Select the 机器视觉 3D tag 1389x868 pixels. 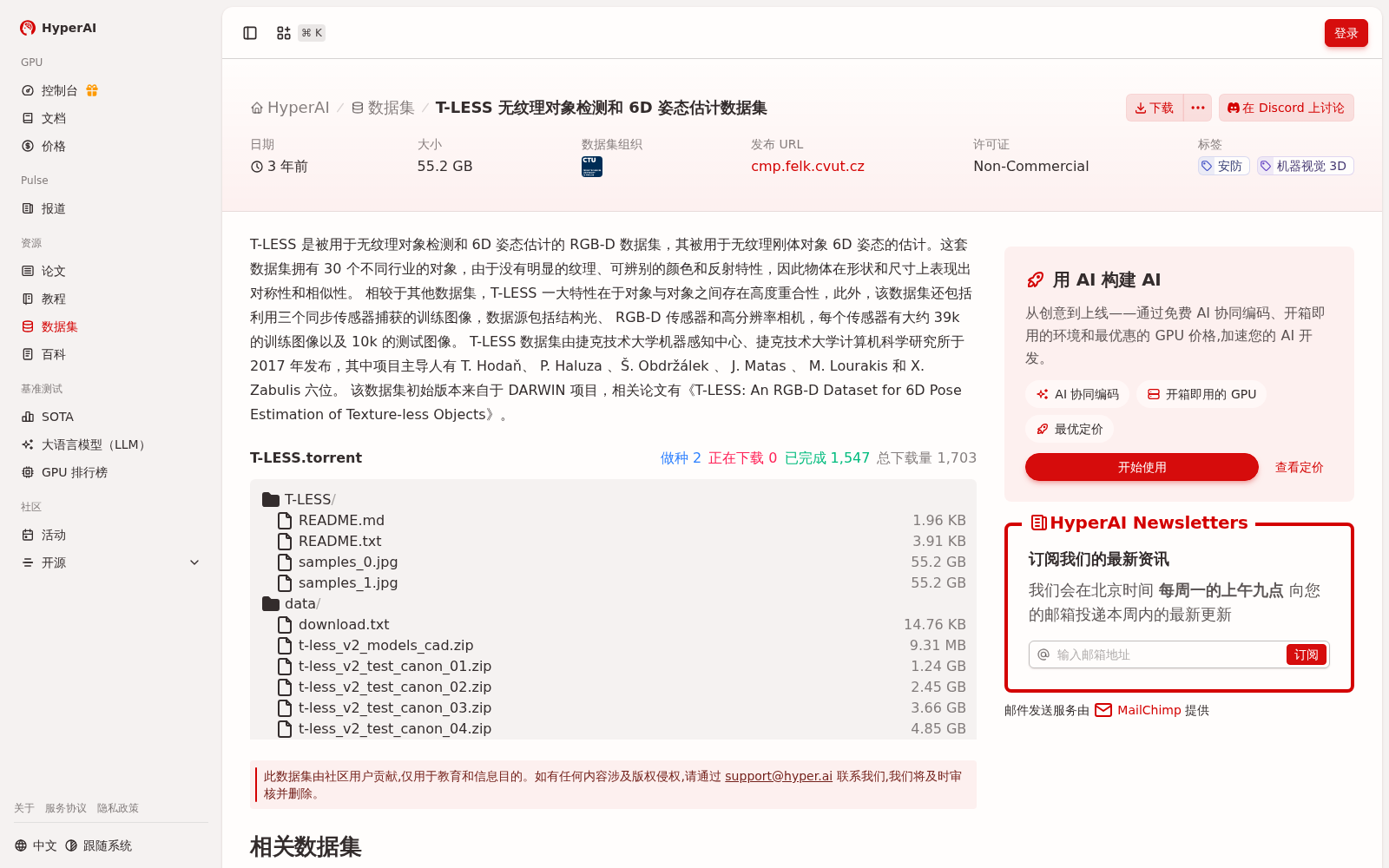(1305, 166)
